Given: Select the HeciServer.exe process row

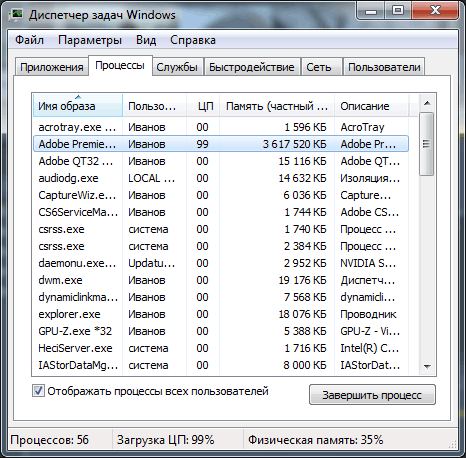Looking at the screenshot, I should tap(221, 348).
